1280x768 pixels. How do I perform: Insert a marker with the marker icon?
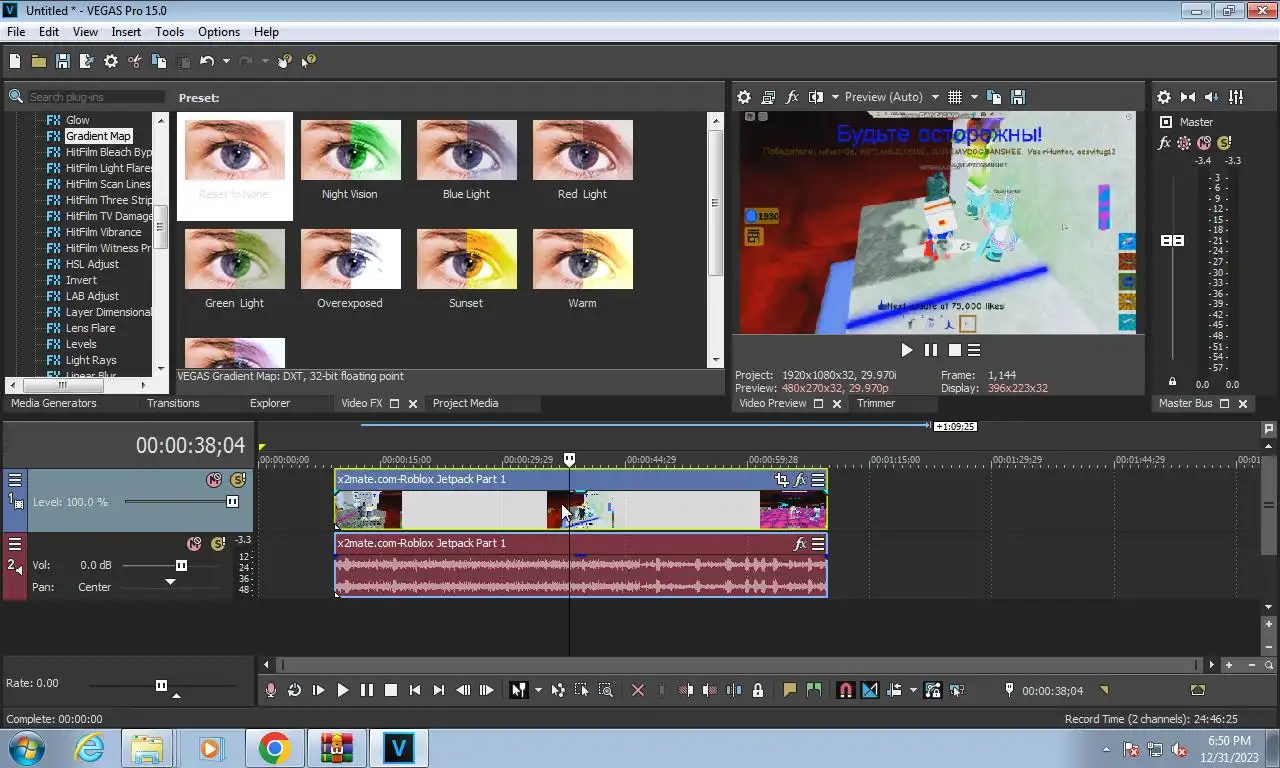[789, 690]
